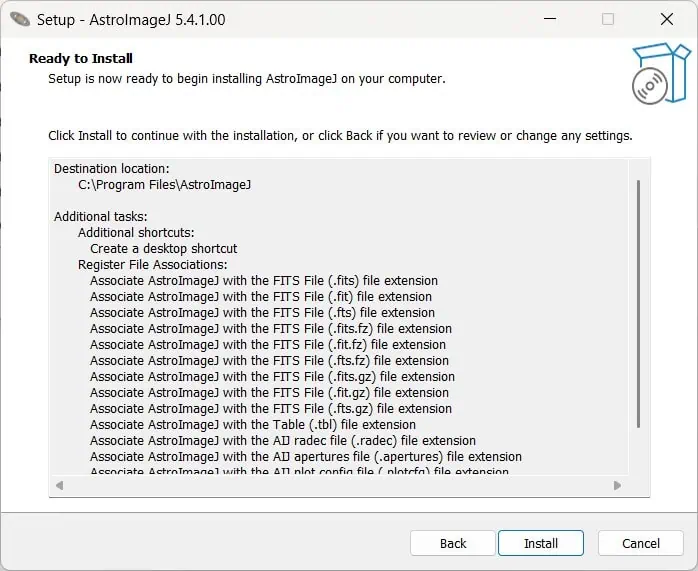Click the vertical scrollbar thumb in summary

click(x=638, y=304)
